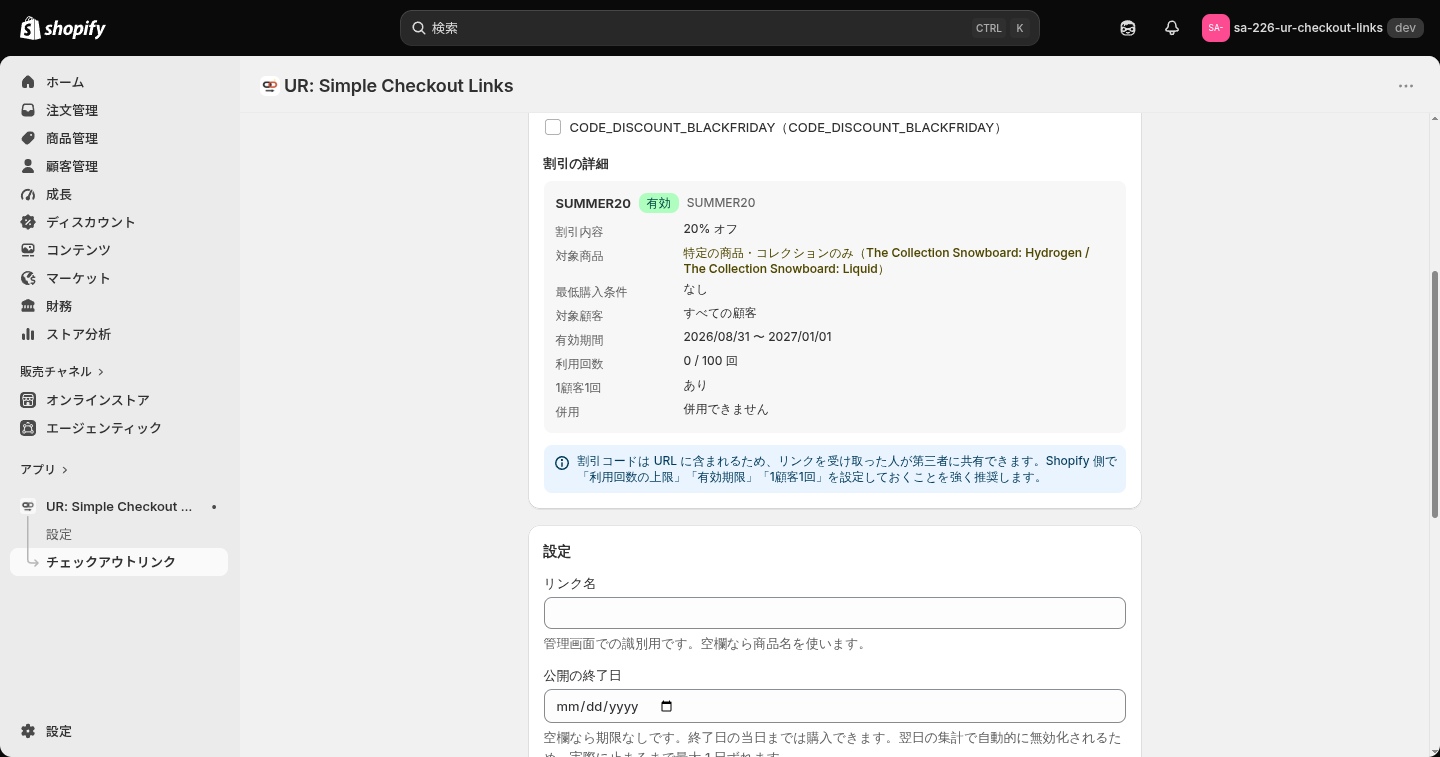The width and height of the screenshot is (1440, 757).
Task: Click the growth icon beside 成長
Action: tap(28, 194)
